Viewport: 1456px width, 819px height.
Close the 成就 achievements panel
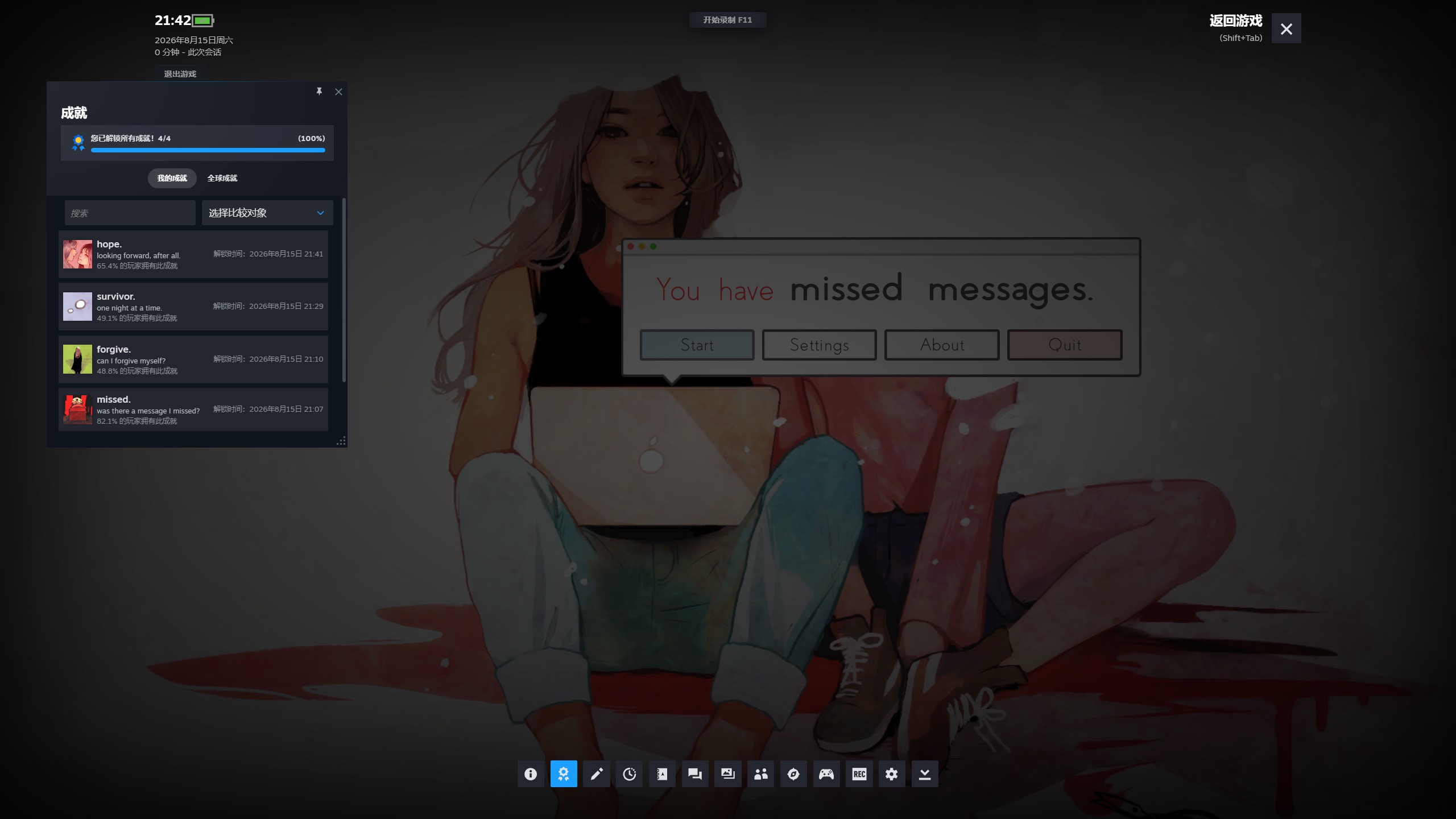(x=338, y=92)
